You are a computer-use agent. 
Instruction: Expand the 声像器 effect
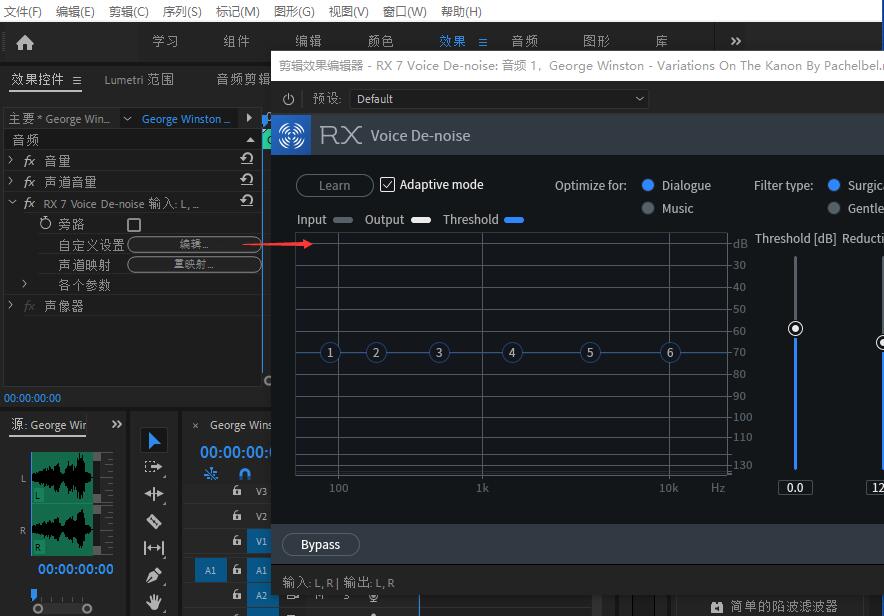click(x=11, y=304)
